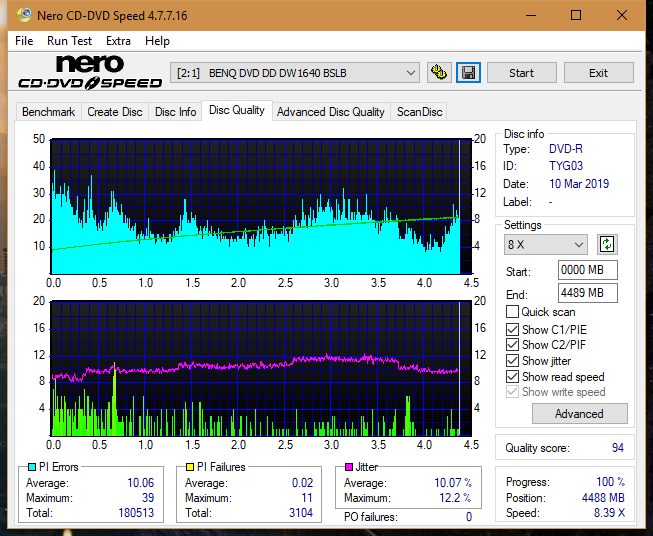Viewport: 653px width, 536px height.
Task: Click PI Errors total 180513
Action: pyautogui.click(x=136, y=513)
